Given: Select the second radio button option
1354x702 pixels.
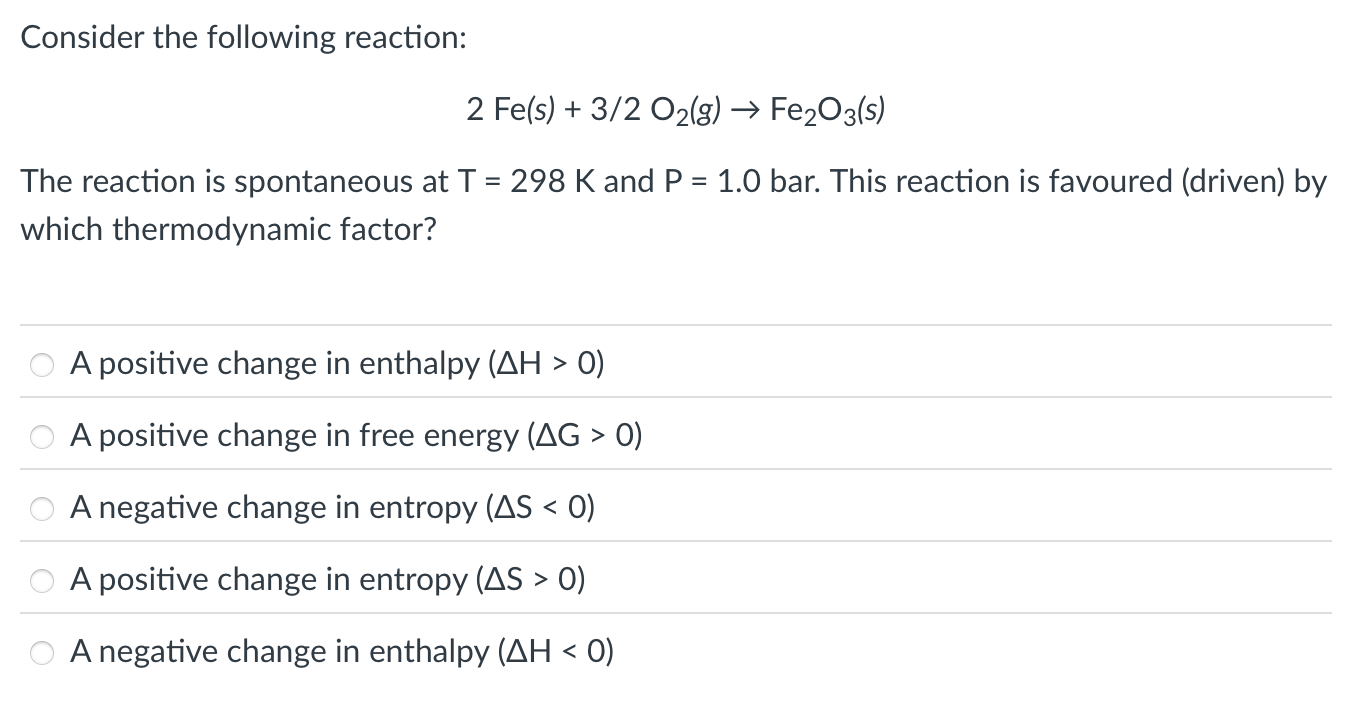Looking at the screenshot, I should (41, 436).
